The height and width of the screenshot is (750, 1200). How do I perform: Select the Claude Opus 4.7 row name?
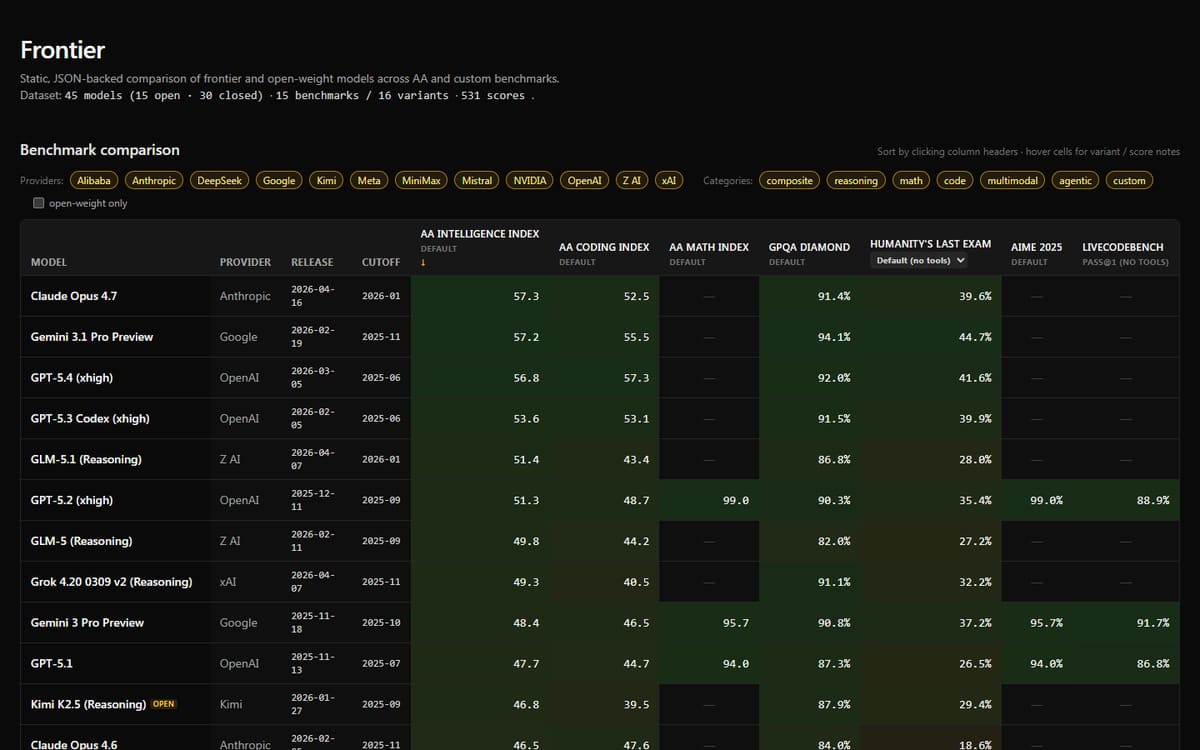pos(74,296)
